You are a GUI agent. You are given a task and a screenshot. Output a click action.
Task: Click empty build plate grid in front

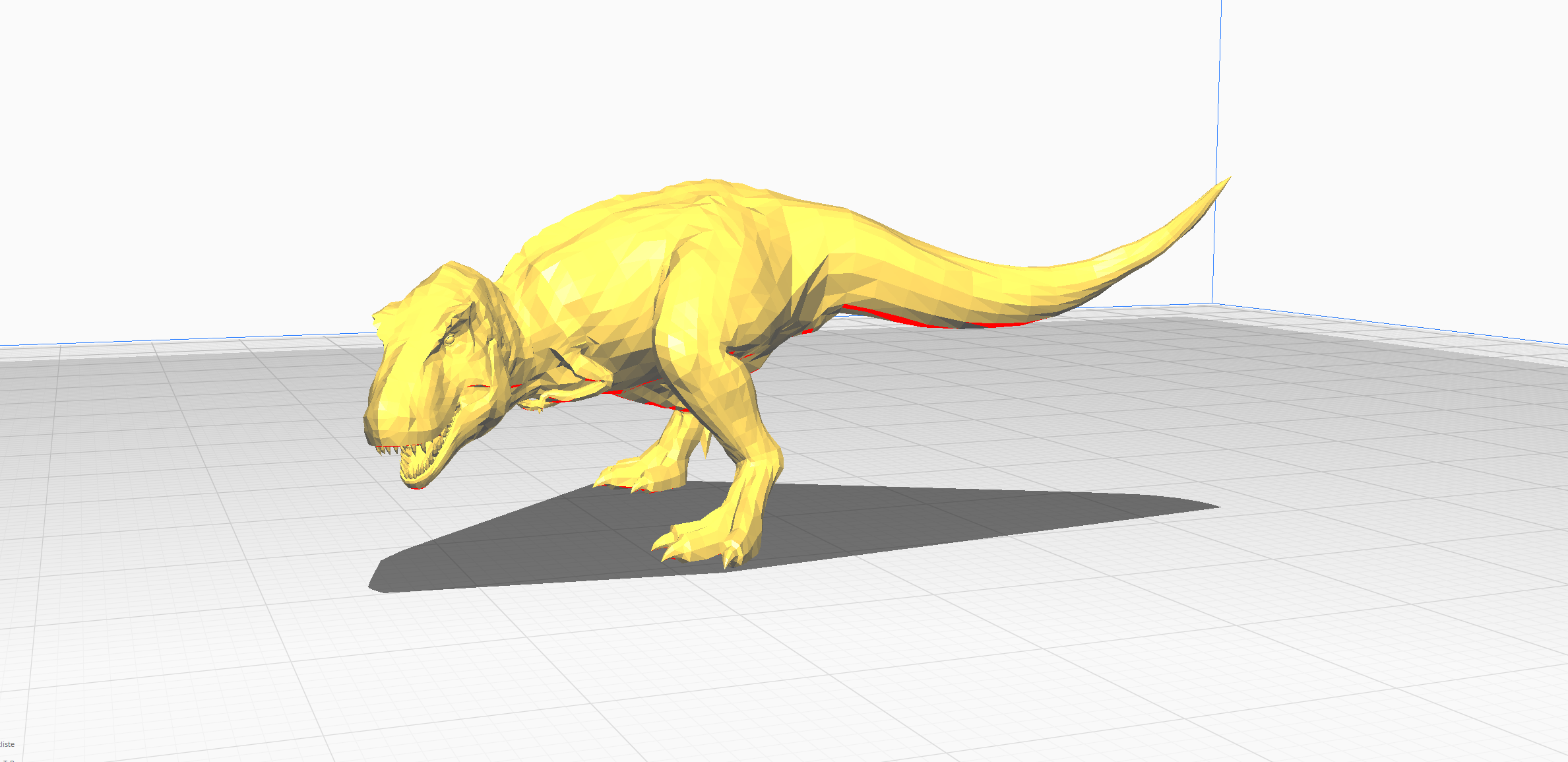point(792,660)
